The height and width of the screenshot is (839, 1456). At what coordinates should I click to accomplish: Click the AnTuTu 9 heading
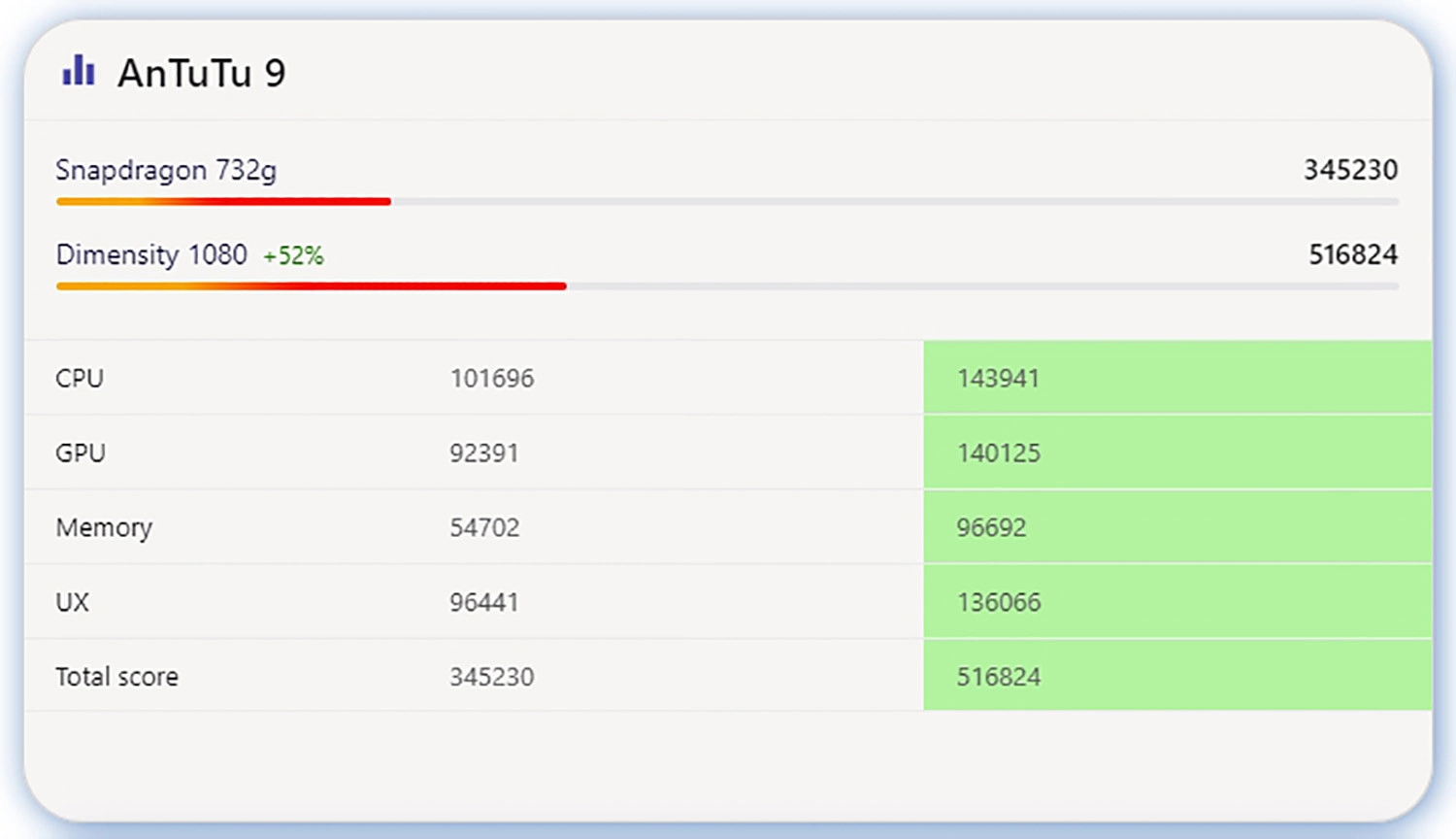tap(202, 73)
